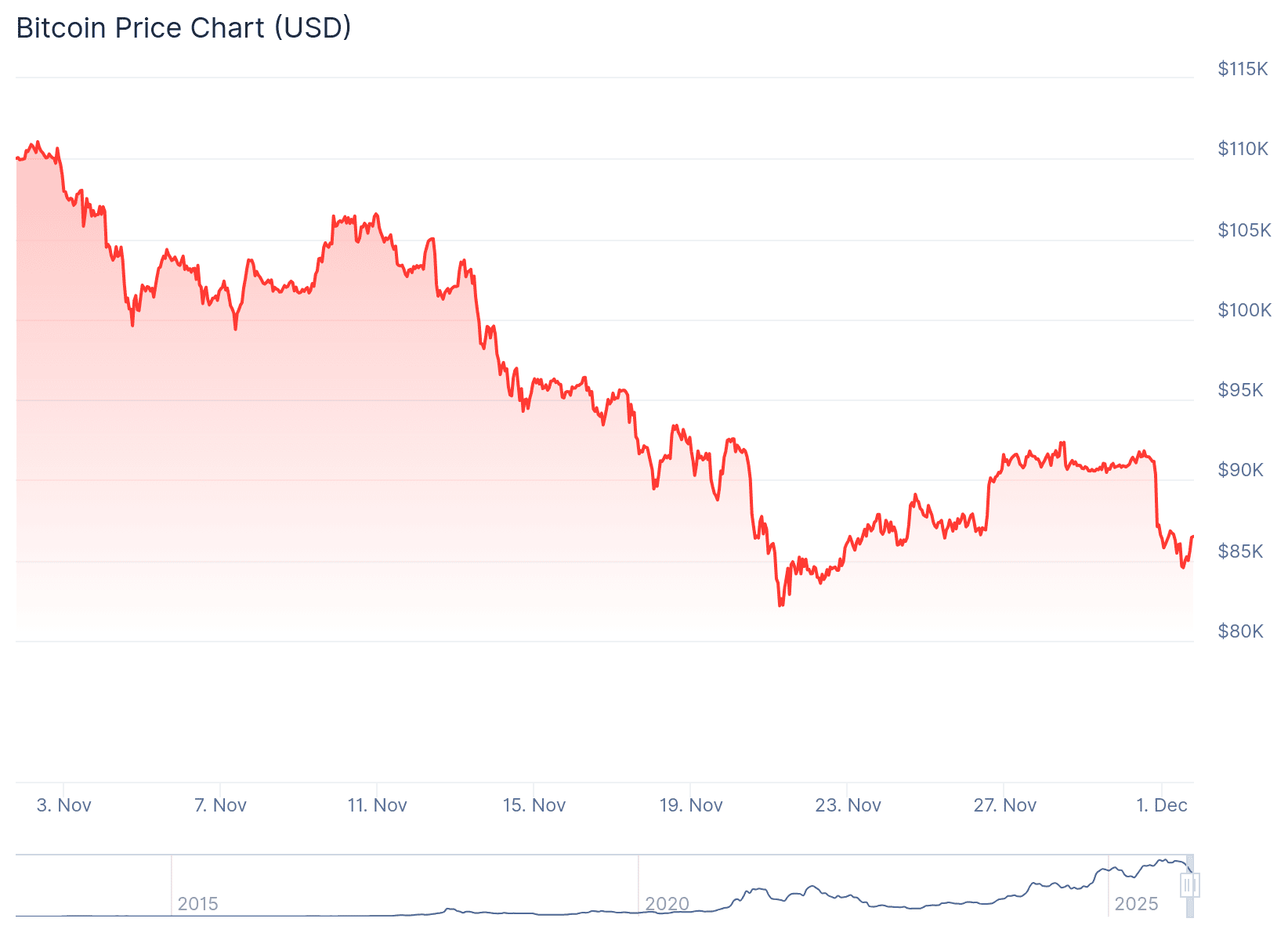The image size is (1288, 940).
Task: Click the $90K price axis label
Action: click(x=1240, y=470)
